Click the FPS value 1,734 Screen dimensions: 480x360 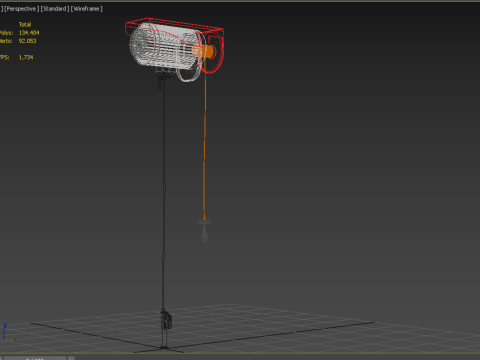pos(26,57)
